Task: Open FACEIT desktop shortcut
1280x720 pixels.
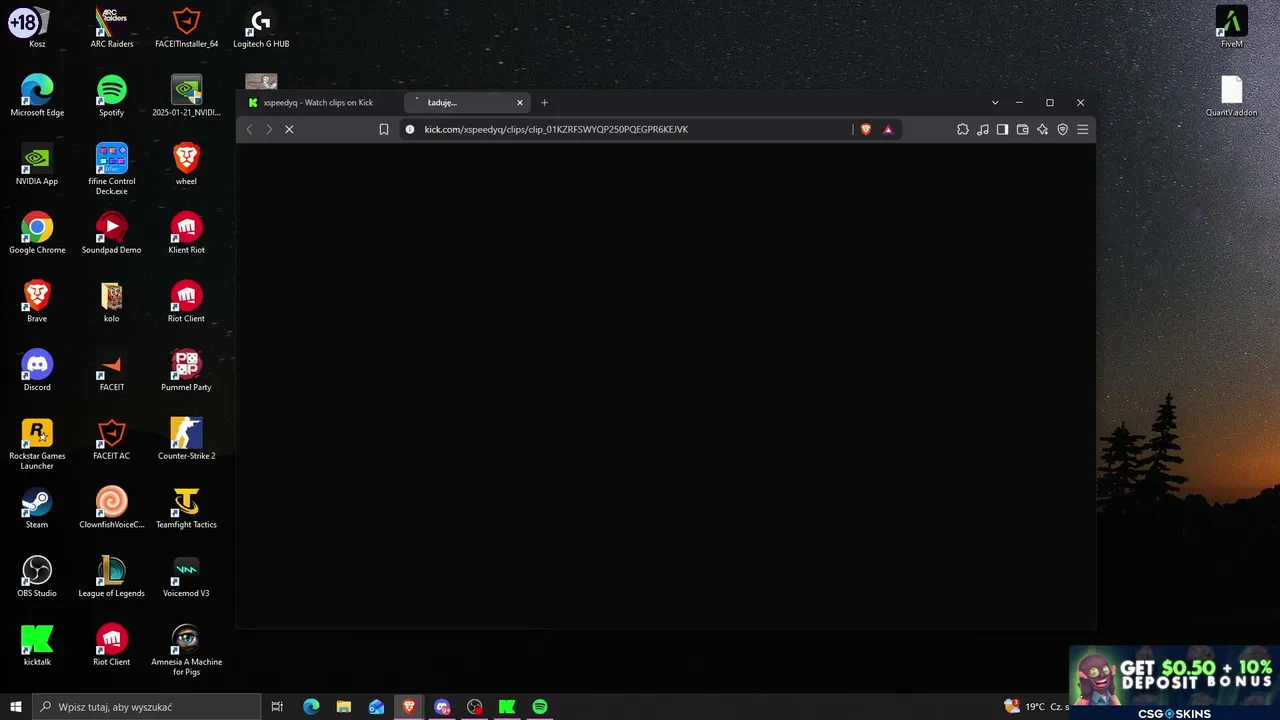Action: click(112, 371)
